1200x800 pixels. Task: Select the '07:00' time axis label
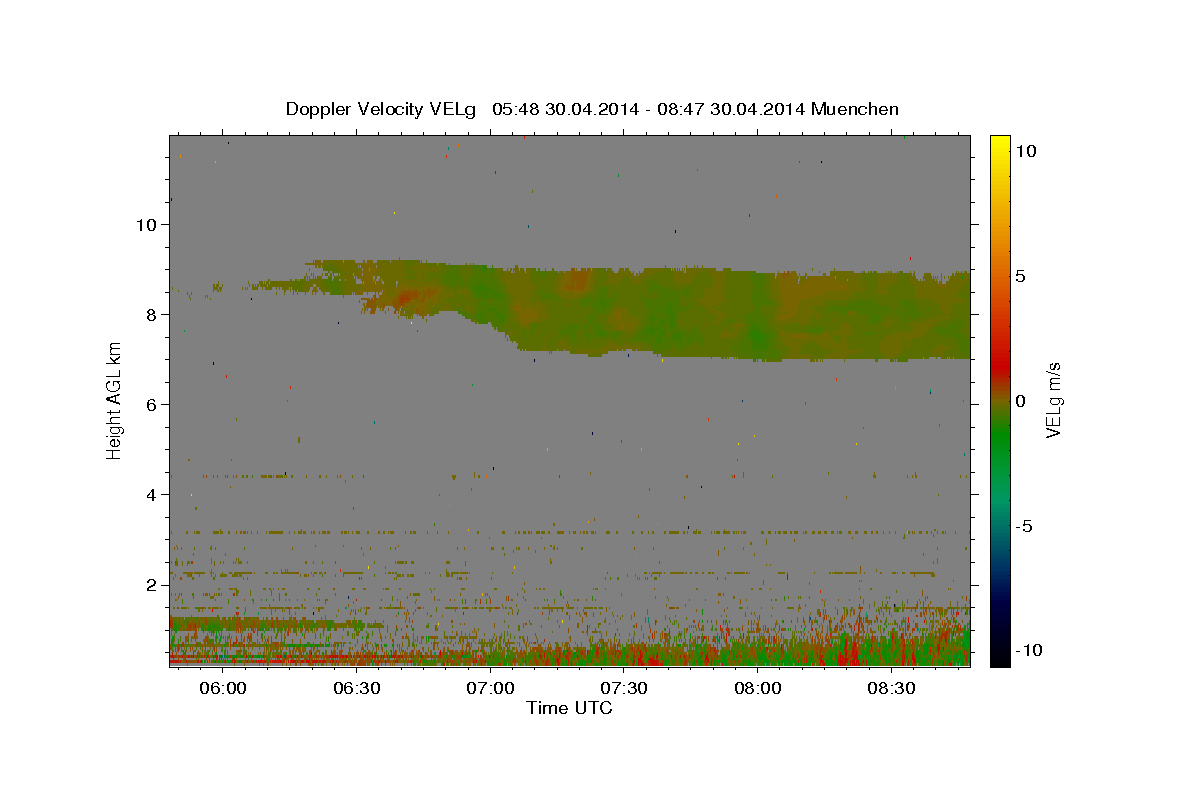[491, 689]
